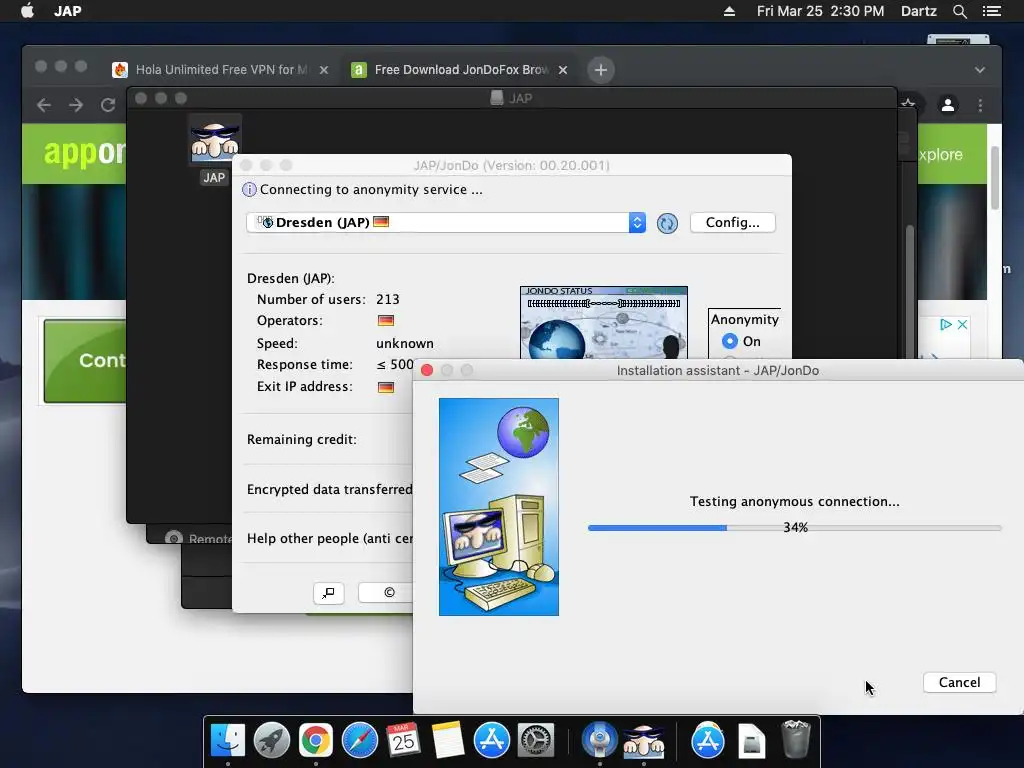Click the Exit IP address German flag
The image size is (1024, 768).
385,387
